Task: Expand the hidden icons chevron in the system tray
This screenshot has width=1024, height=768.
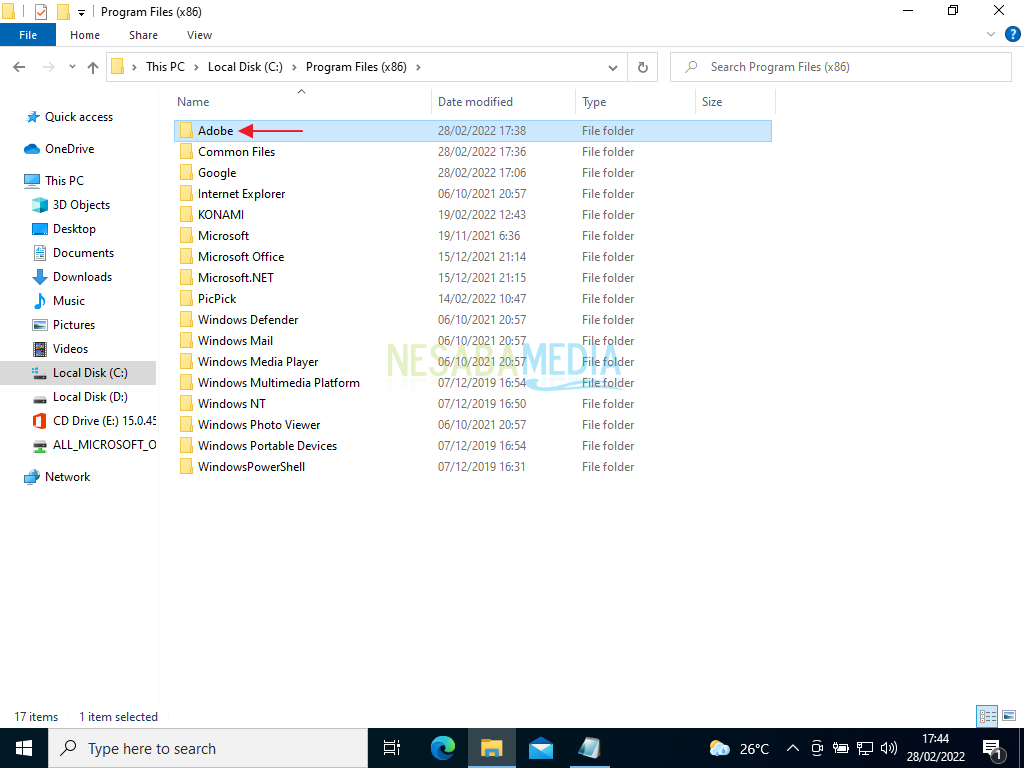Action: click(x=793, y=747)
